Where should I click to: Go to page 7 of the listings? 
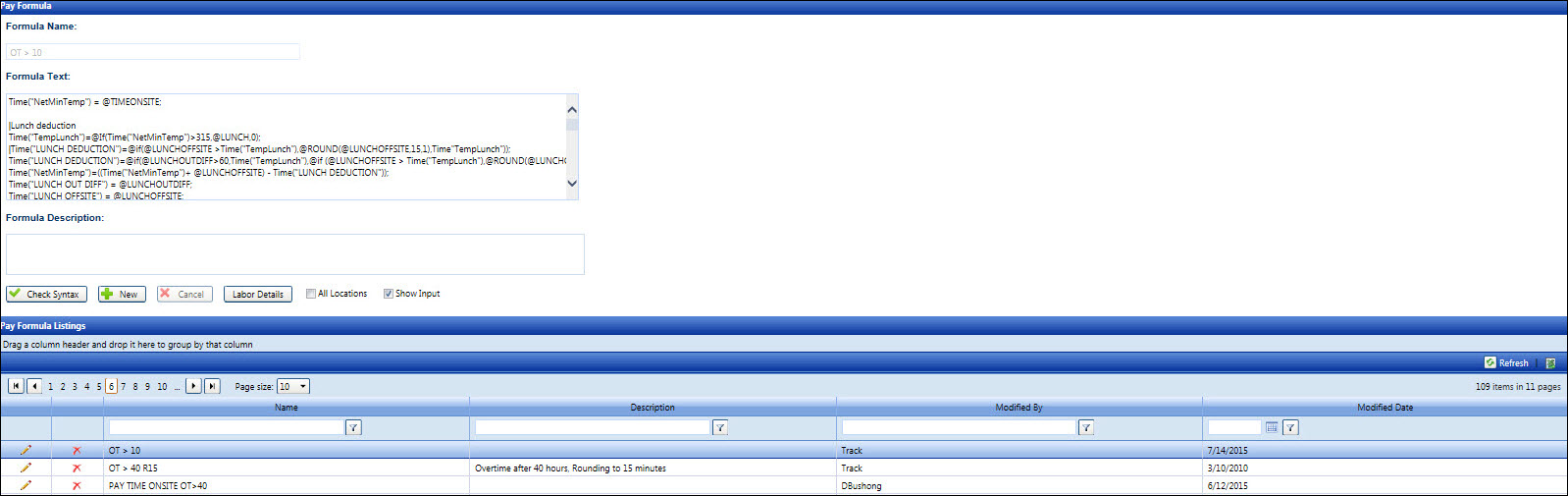click(x=123, y=387)
